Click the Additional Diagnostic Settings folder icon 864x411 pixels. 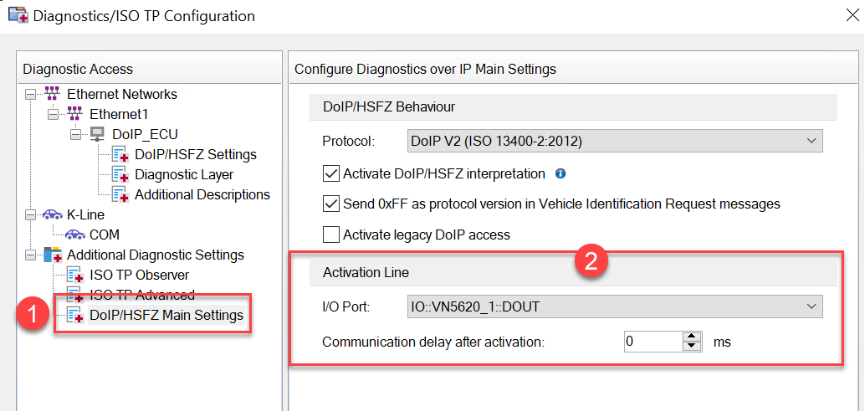coord(52,254)
